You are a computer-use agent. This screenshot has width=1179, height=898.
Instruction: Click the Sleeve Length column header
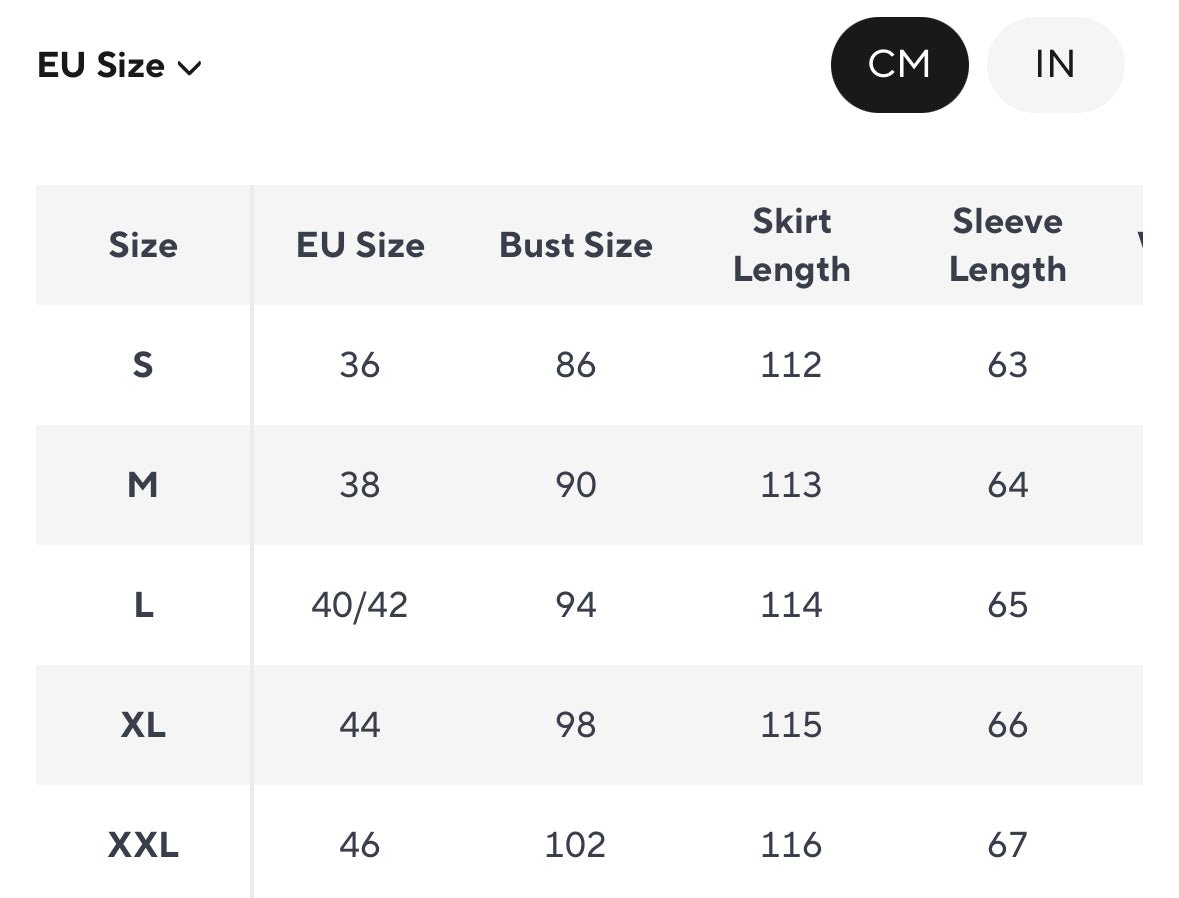point(1007,245)
